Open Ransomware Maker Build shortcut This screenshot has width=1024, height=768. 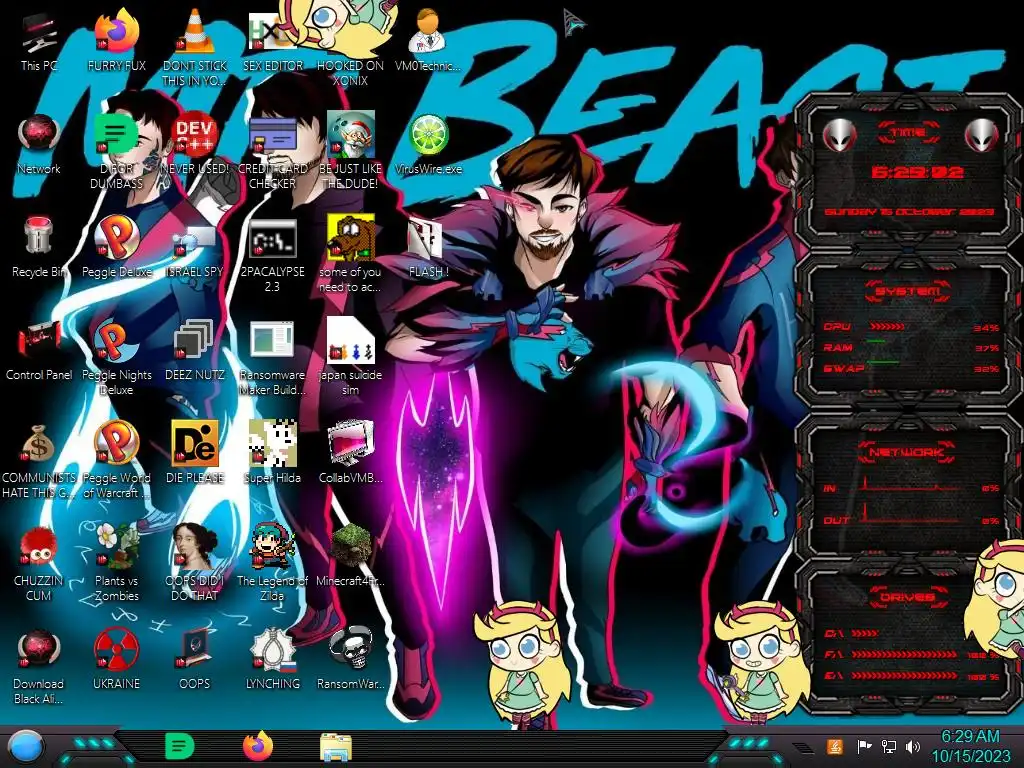point(272,357)
